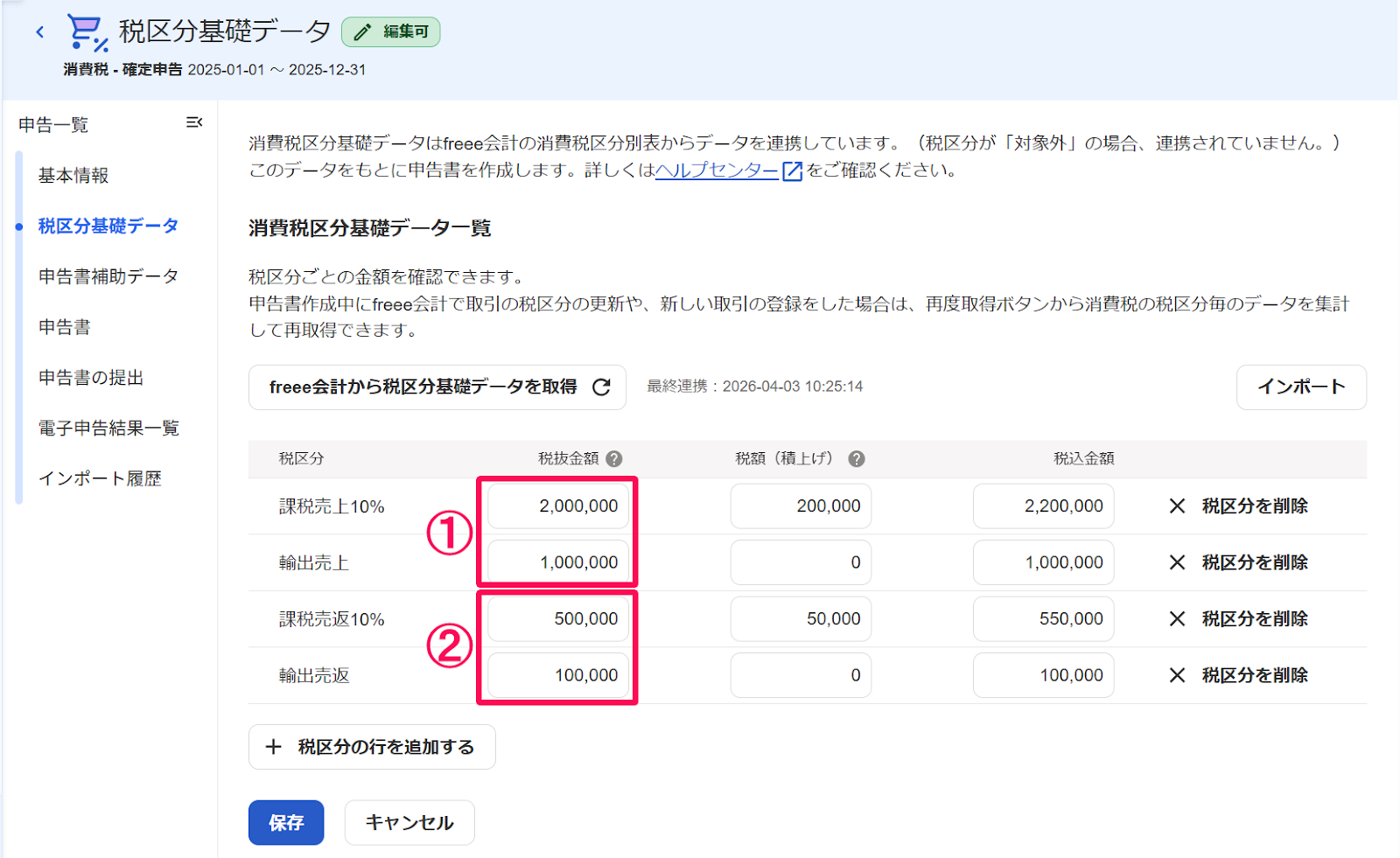This screenshot has height=858, width=1400.
Task: Click the 編集可 editable badge
Action: coord(390,32)
